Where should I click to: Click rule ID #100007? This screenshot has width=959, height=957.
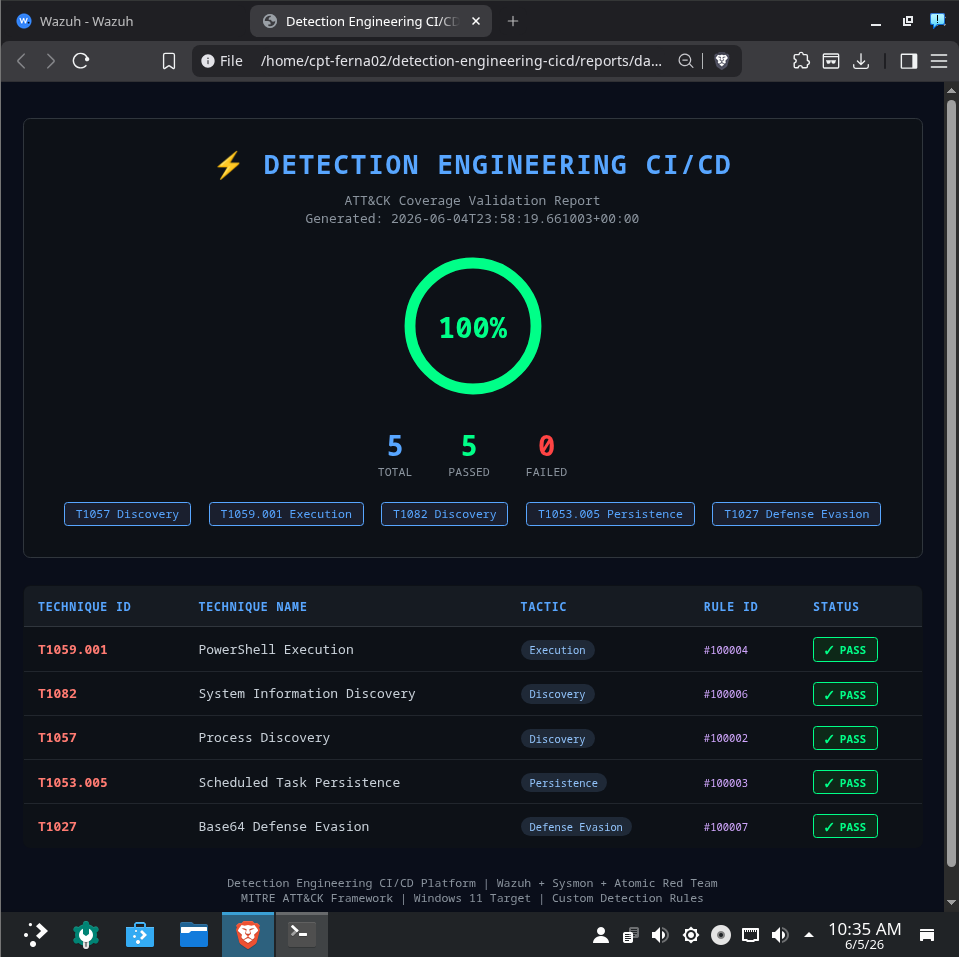(x=725, y=827)
